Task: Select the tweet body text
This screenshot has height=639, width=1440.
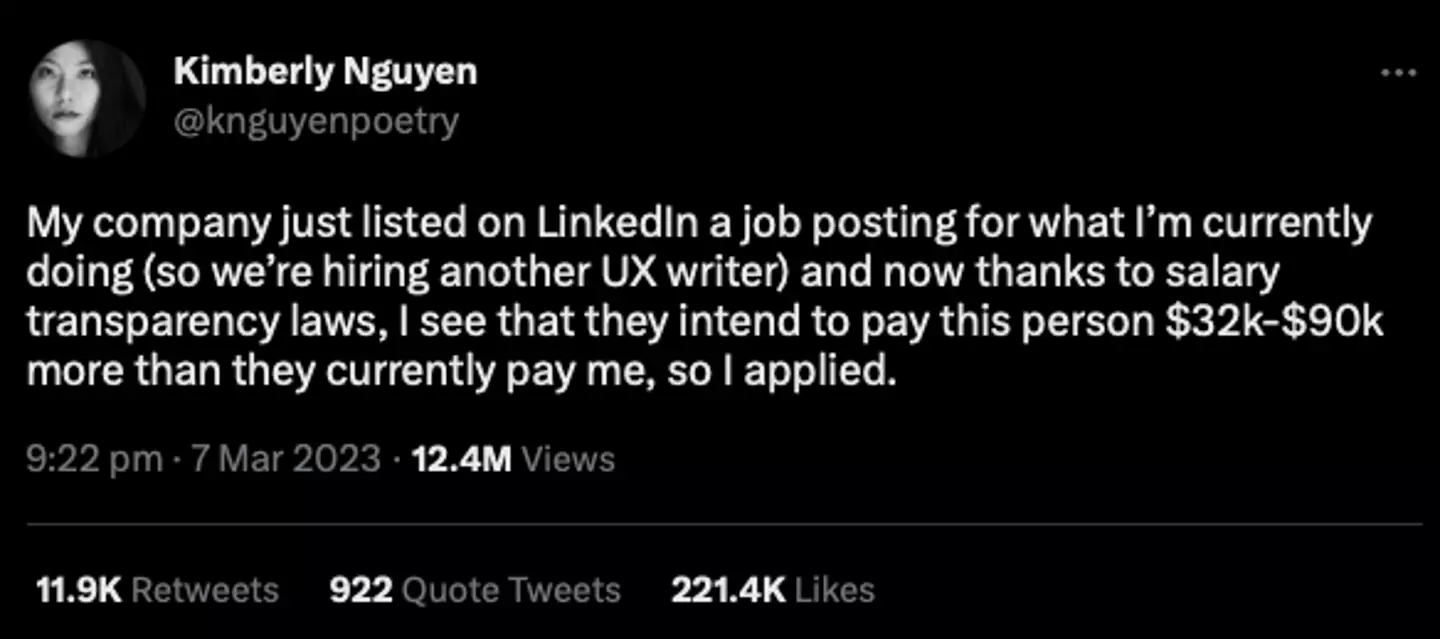Action: click(x=700, y=295)
